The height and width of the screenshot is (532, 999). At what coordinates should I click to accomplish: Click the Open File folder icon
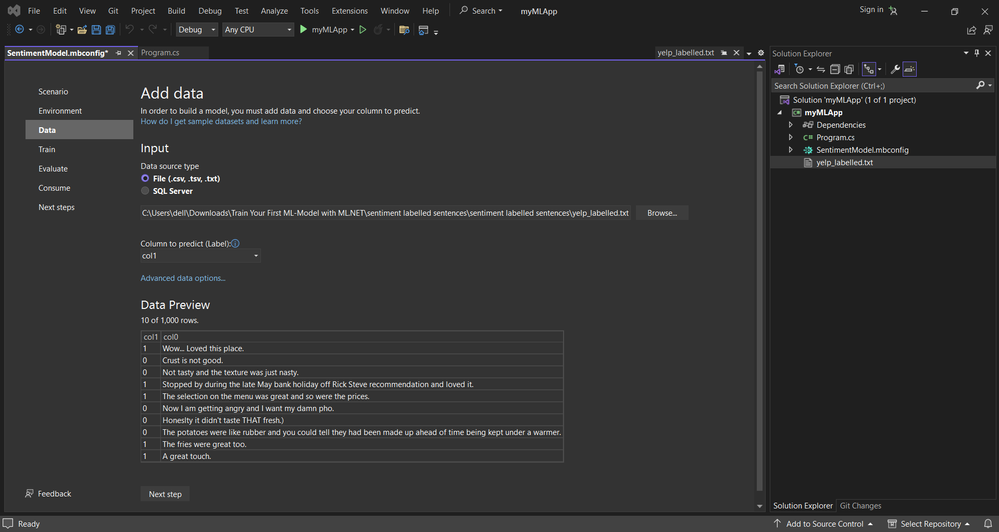coord(82,29)
